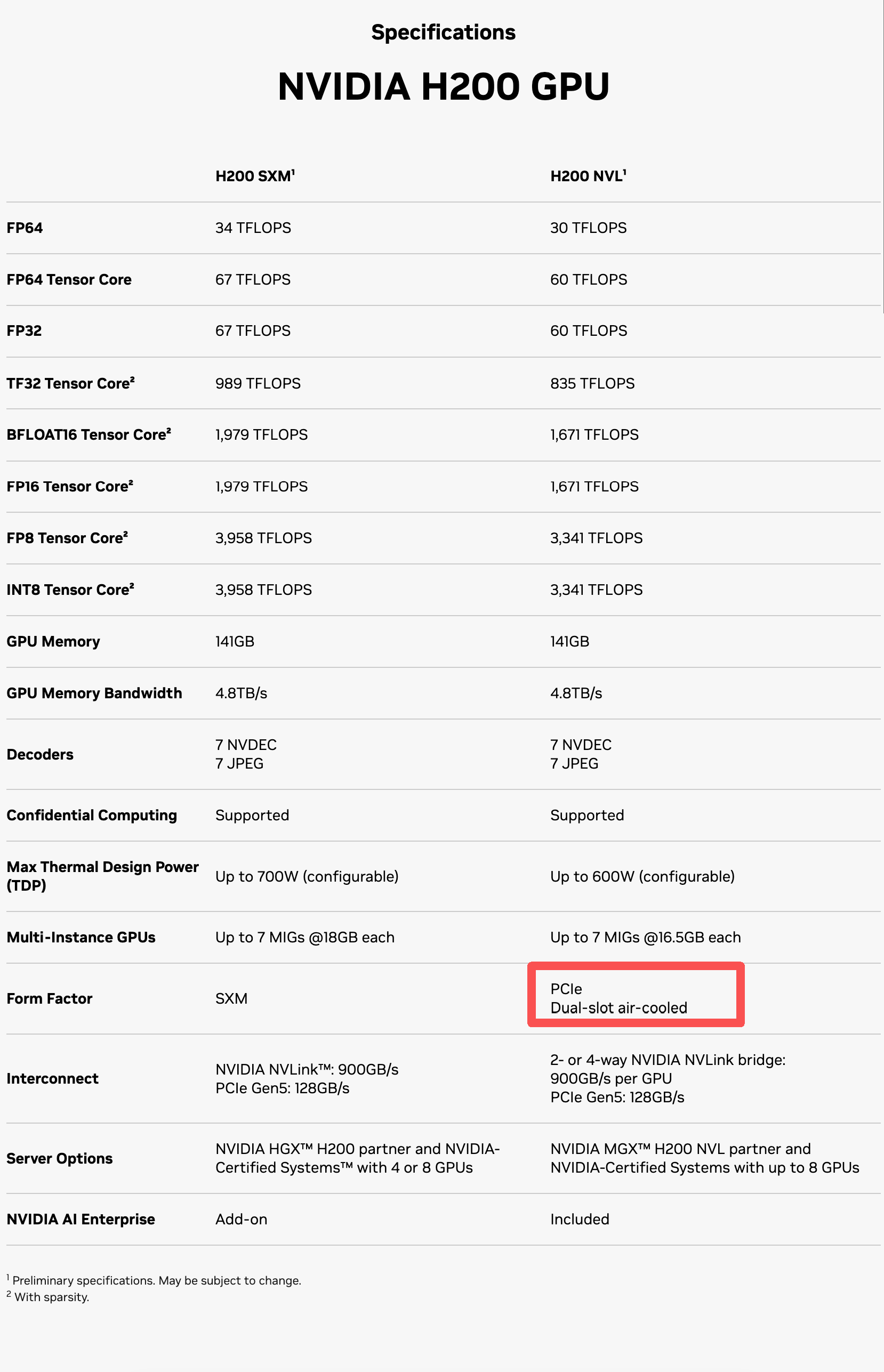Click the H200 NVL column header
The image size is (884, 1372).
(588, 175)
